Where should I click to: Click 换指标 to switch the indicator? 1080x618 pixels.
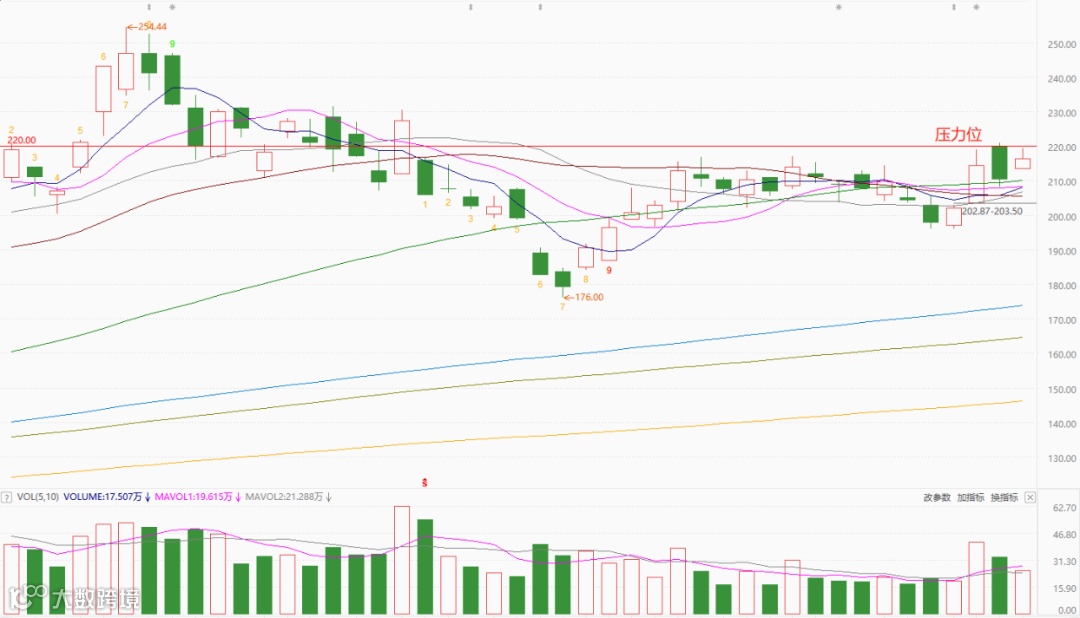coord(1004,497)
